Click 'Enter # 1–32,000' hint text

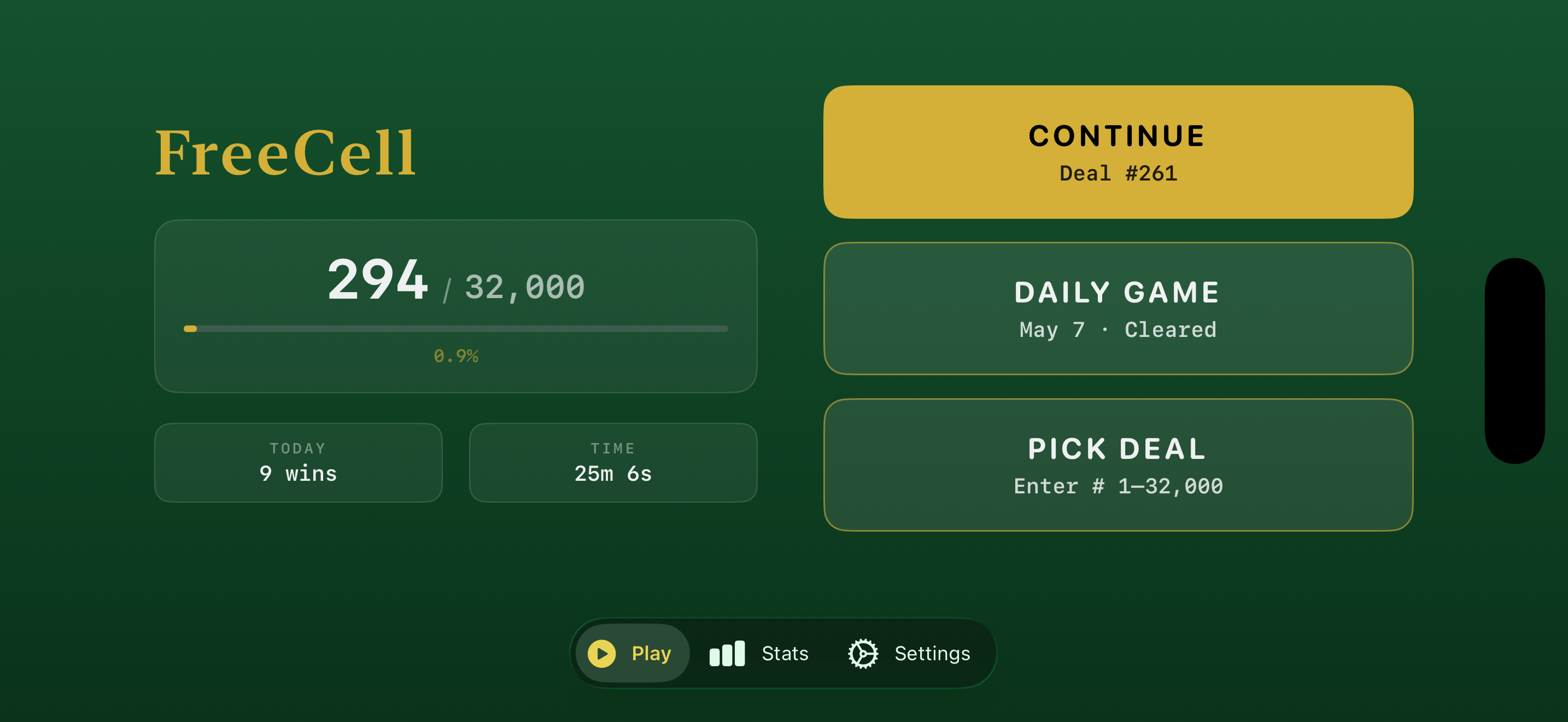tap(1118, 486)
